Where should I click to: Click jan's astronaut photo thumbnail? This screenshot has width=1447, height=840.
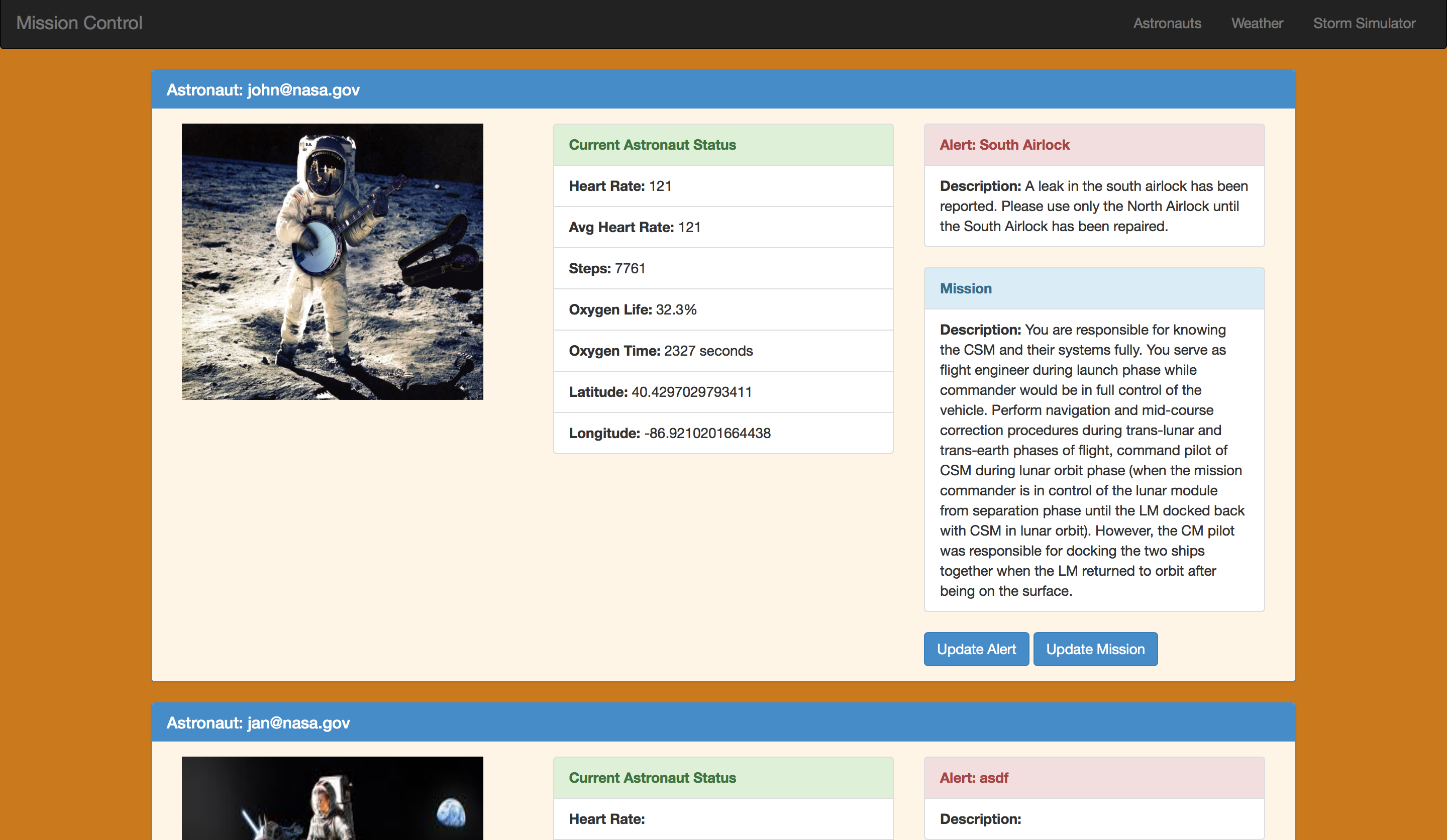[x=333, y=798]
